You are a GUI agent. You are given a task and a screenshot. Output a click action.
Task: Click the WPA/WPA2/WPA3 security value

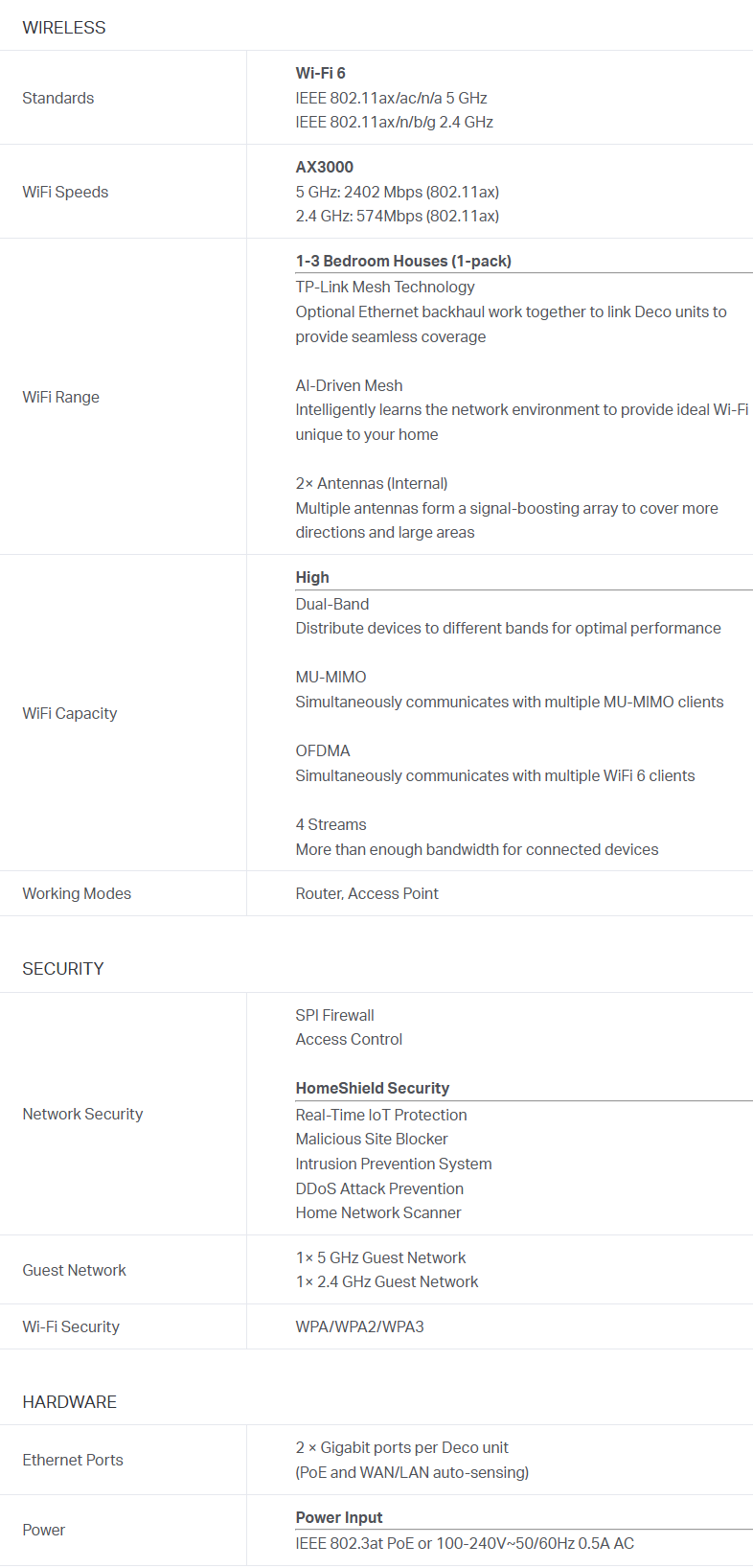click(359, 1326)
